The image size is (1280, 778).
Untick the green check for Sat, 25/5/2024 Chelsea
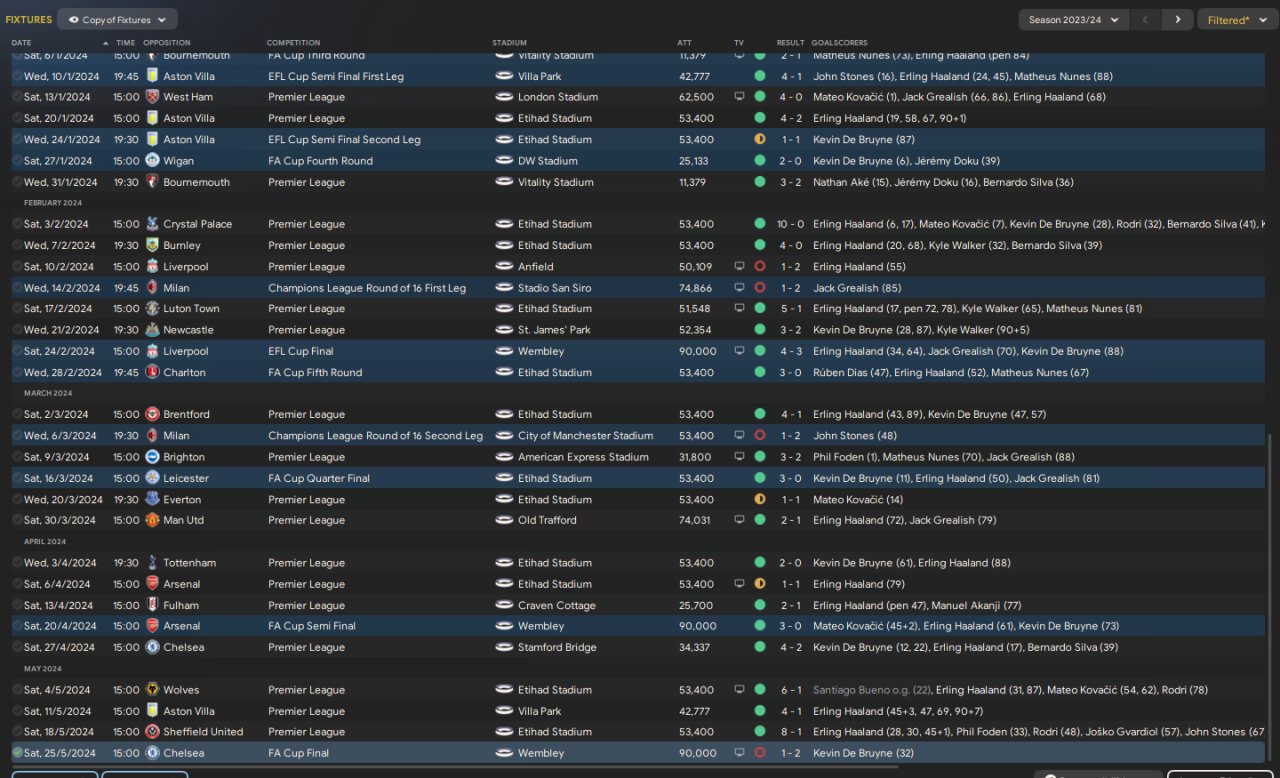pos(17,753)
